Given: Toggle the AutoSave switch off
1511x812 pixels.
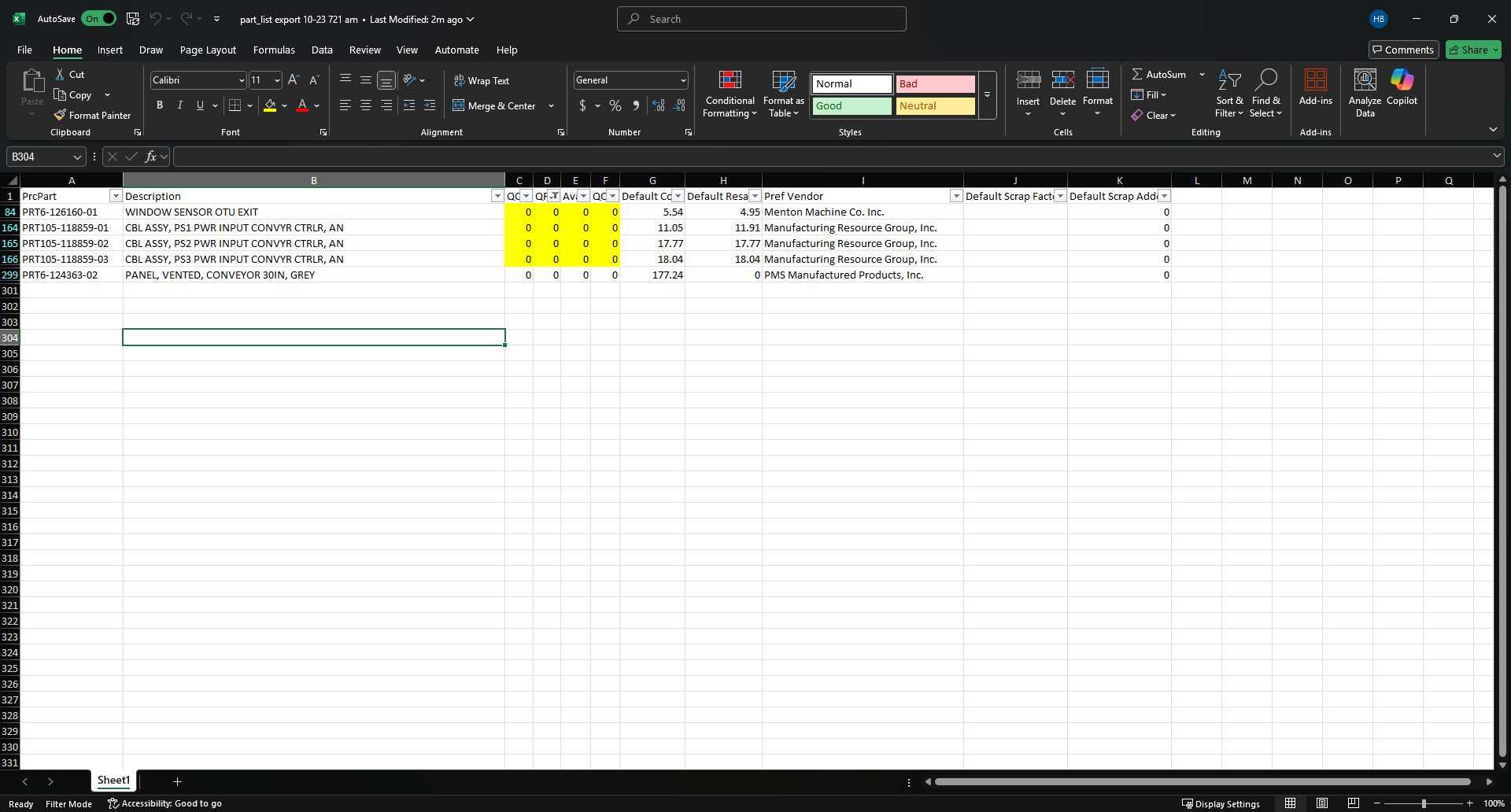Looking at the screenshot, I should [99, 19].
